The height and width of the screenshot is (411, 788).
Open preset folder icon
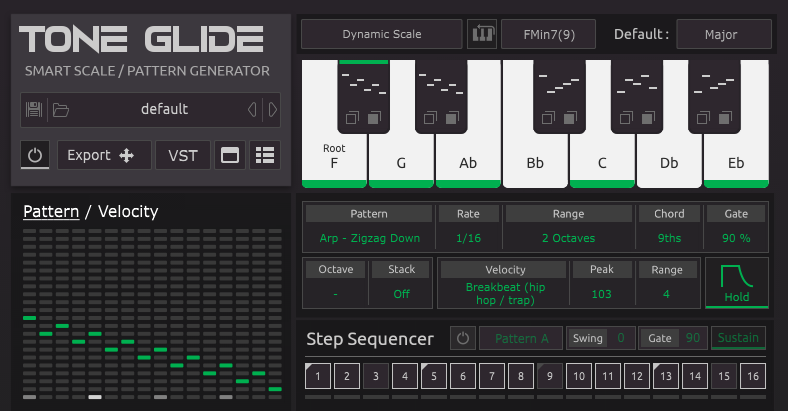click(x=60, y=110)
